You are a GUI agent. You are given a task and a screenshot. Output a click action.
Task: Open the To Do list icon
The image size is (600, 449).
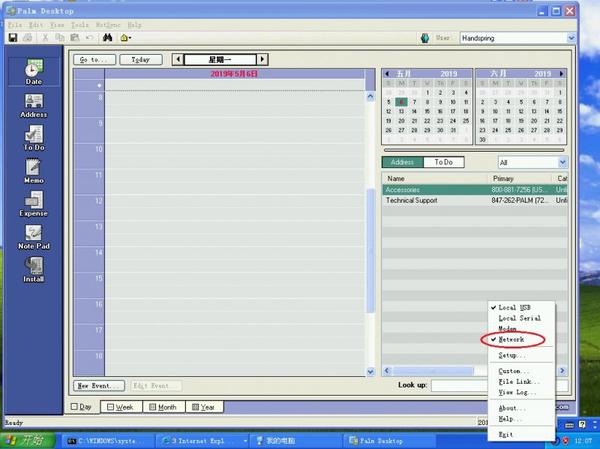(x=33, y=138)
